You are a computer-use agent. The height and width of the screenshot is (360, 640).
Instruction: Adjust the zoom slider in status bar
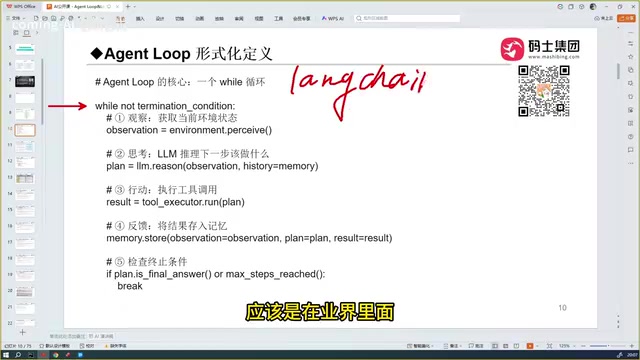click(x=607, y=346)
